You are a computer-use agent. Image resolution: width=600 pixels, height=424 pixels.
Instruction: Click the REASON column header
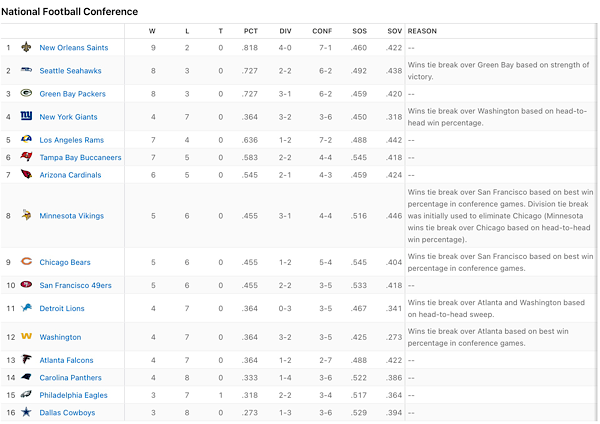[x=423, y=31]
